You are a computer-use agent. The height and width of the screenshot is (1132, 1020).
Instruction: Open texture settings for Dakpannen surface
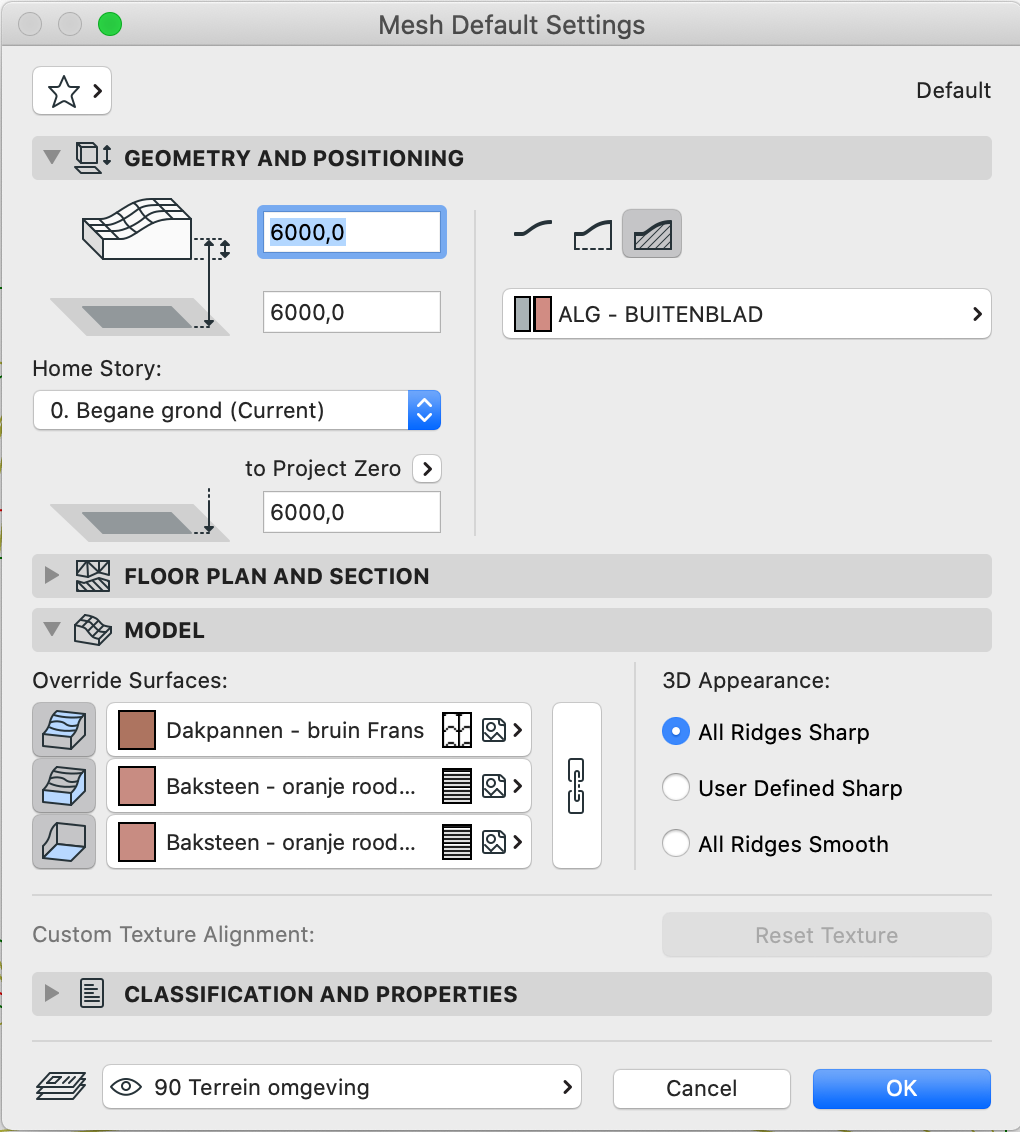[494, 730]
